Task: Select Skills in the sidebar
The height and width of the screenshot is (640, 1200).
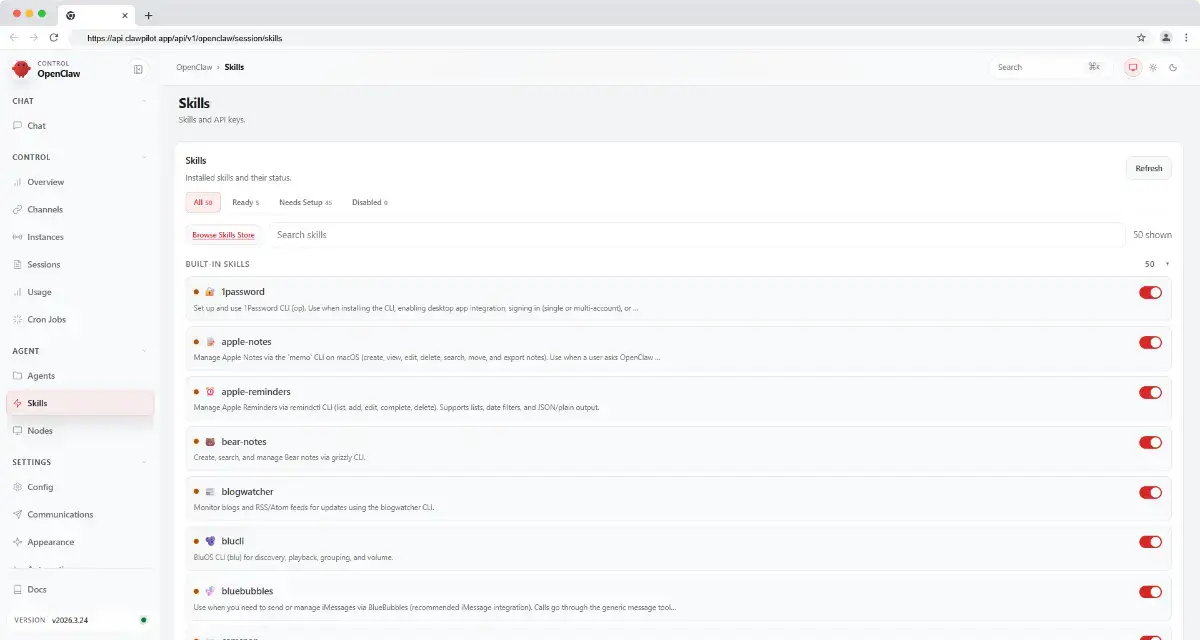Action: pyautogui.click(x=80, y=403)
